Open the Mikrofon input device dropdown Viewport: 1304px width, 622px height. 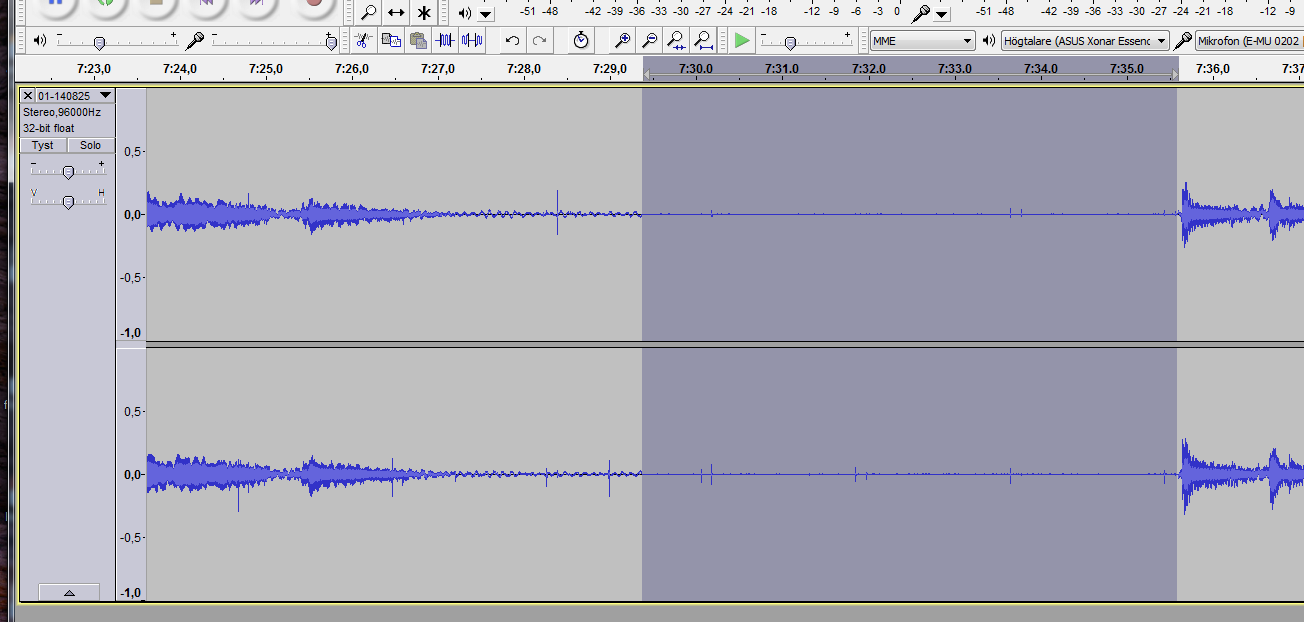click(1249, 41)
